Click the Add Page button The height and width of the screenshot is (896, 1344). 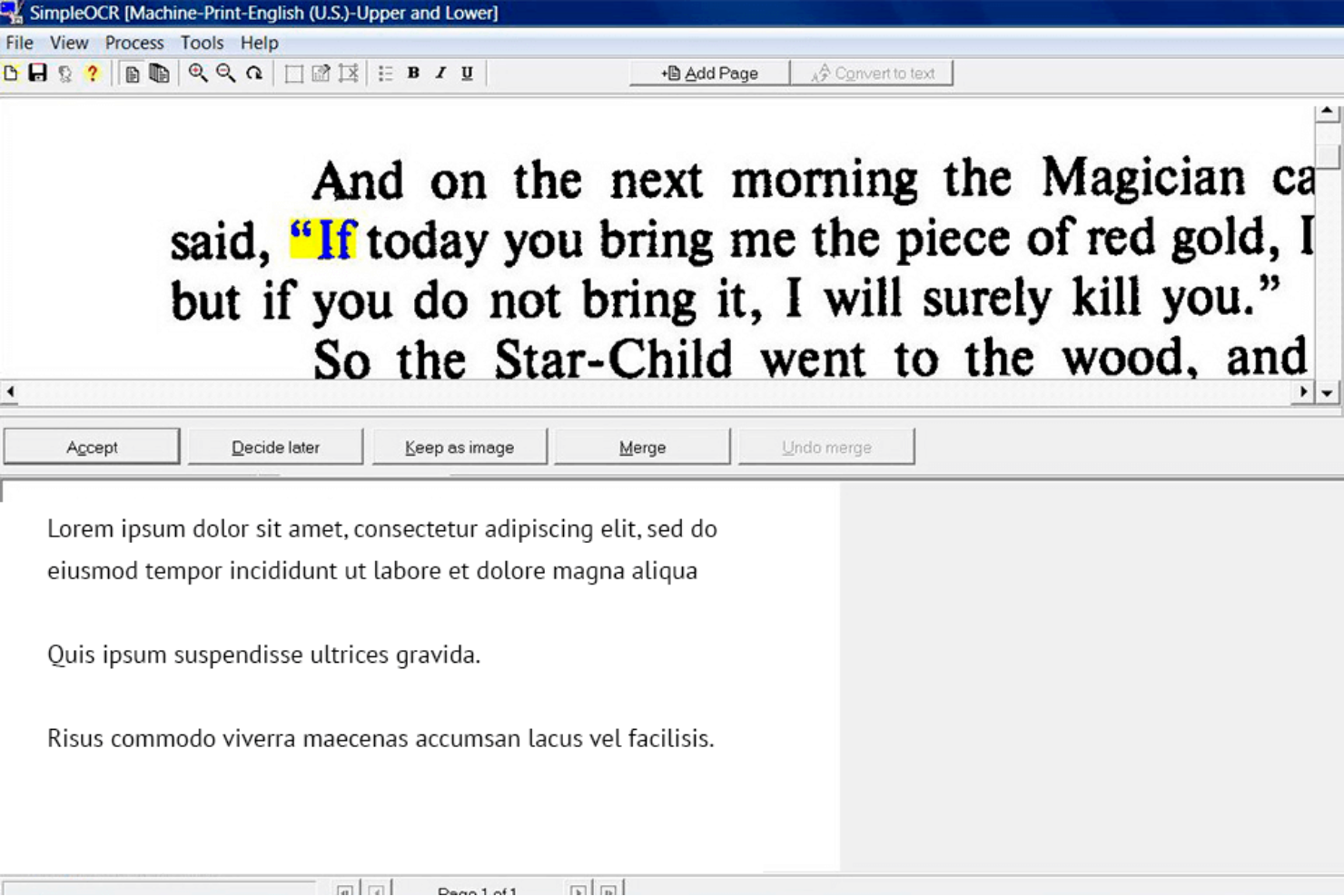(709, 73)
